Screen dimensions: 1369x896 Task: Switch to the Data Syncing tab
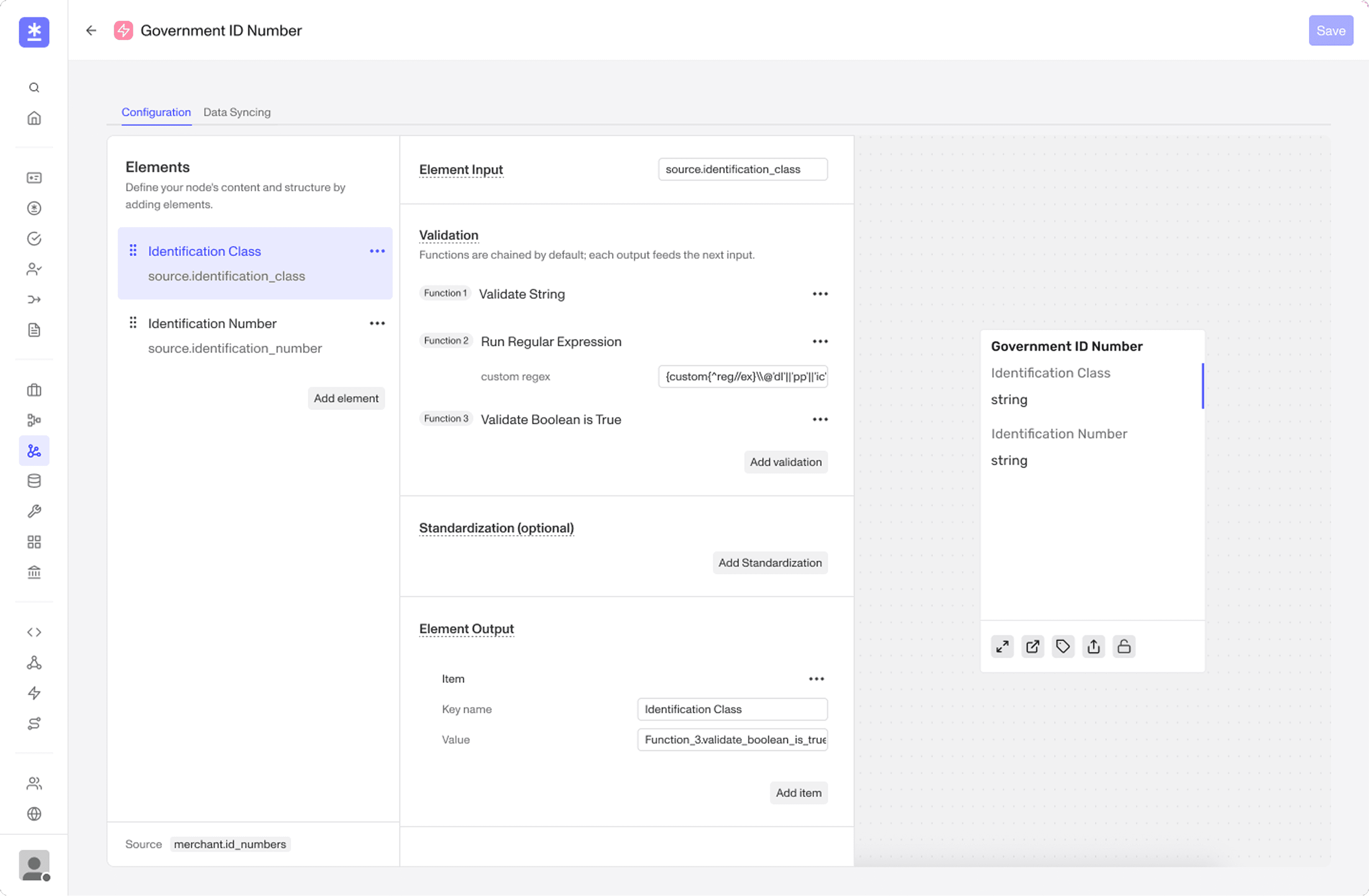tap(237, 112)
